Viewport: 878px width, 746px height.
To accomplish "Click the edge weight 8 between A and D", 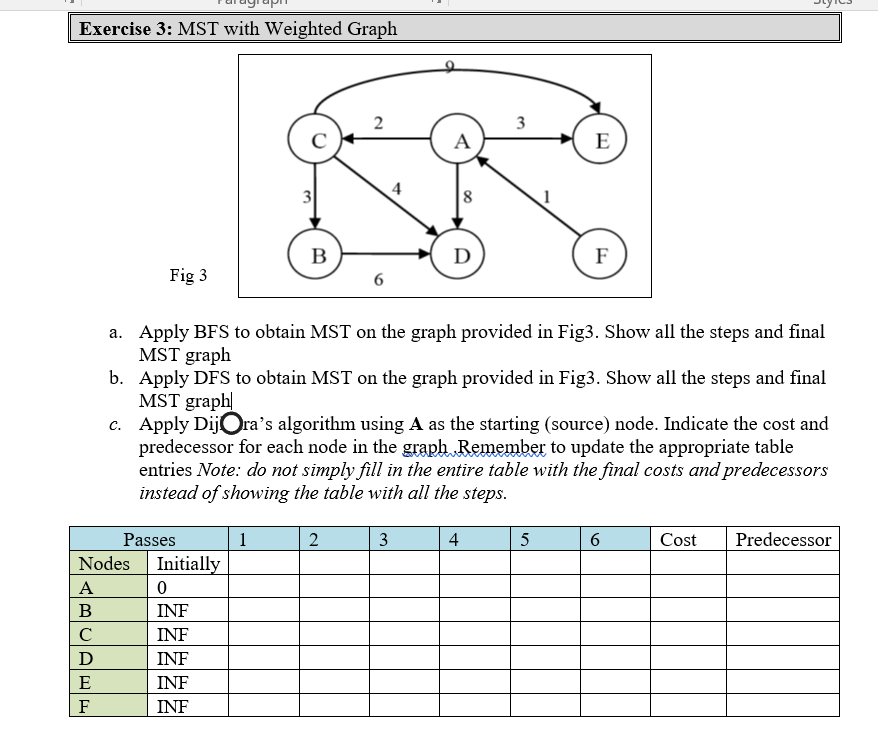I will tap(466, 197).
